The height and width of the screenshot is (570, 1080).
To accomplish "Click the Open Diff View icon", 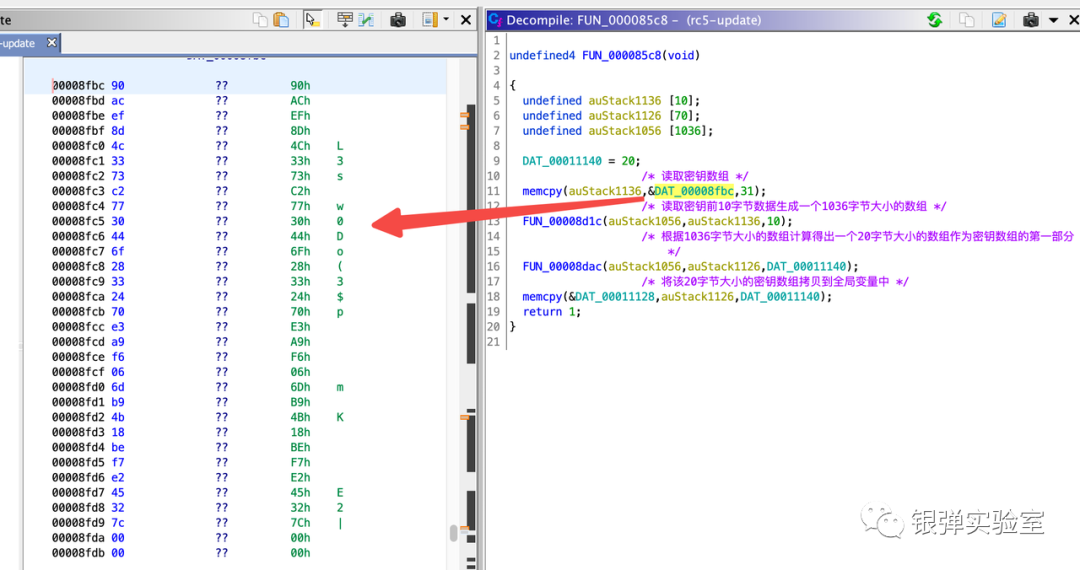I will click(x=366, y=20).
